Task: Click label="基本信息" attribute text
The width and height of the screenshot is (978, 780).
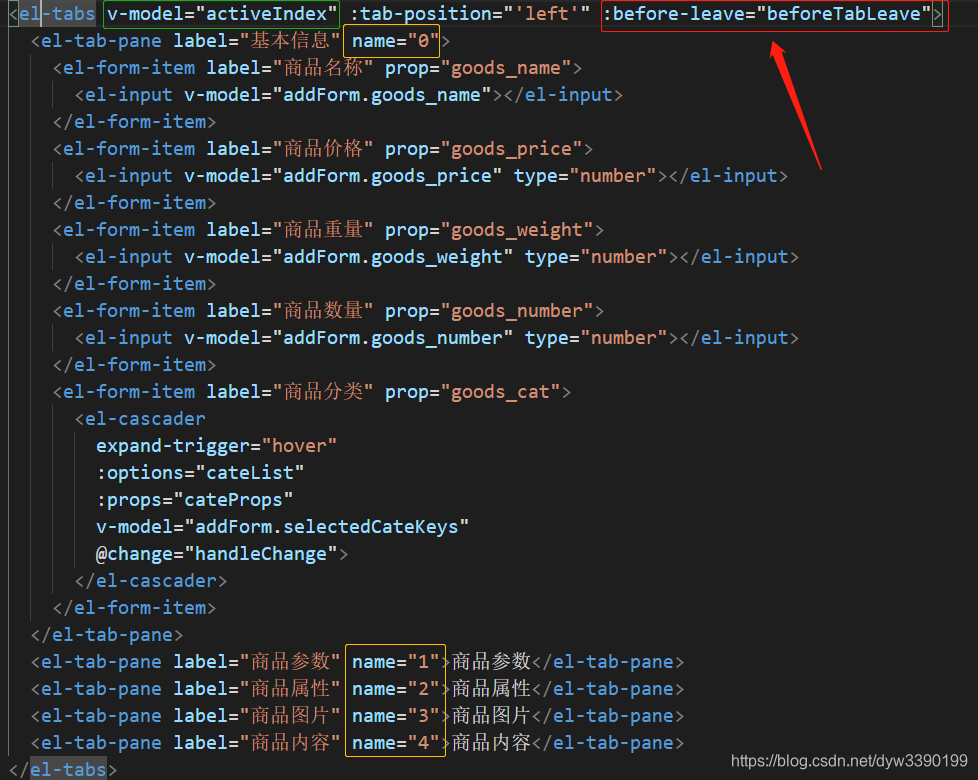Action: click(256, 41)
